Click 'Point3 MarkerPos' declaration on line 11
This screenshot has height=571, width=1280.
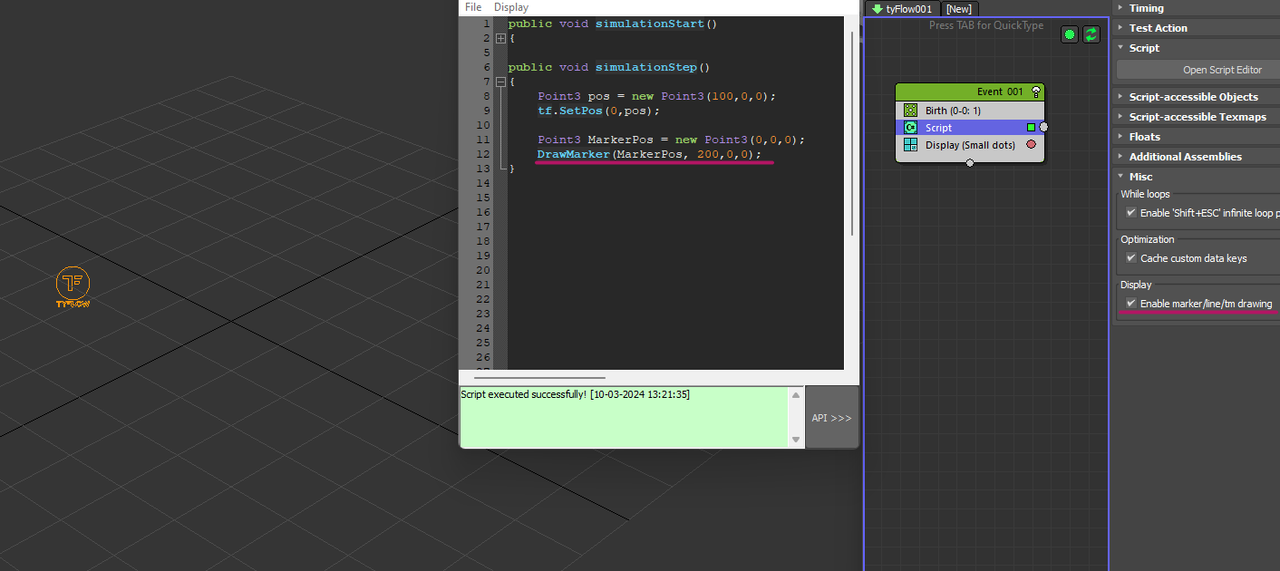point(671,140)
